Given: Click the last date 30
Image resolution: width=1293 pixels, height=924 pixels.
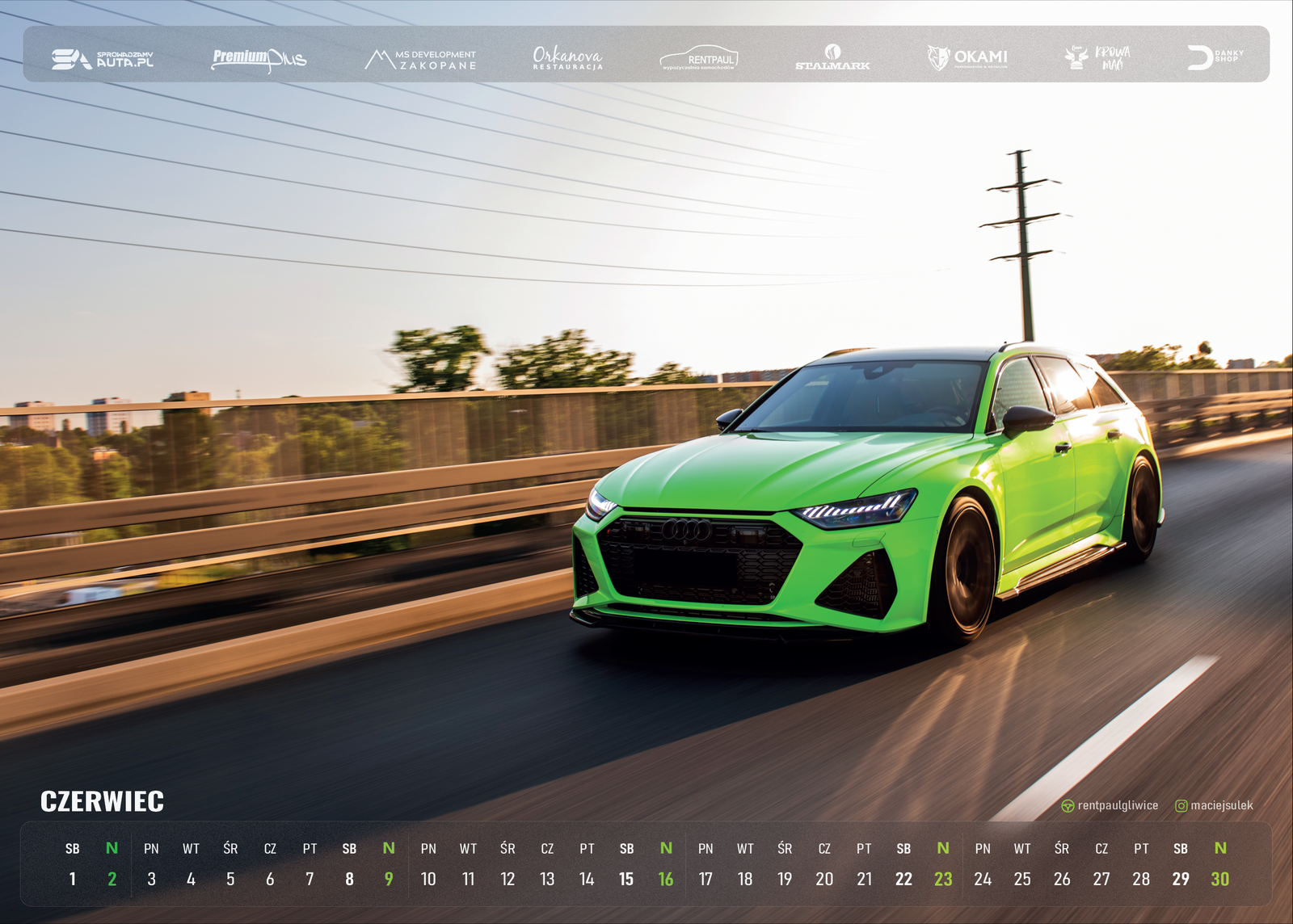Looking at the screenshot, I should [x=1220, y=879].
